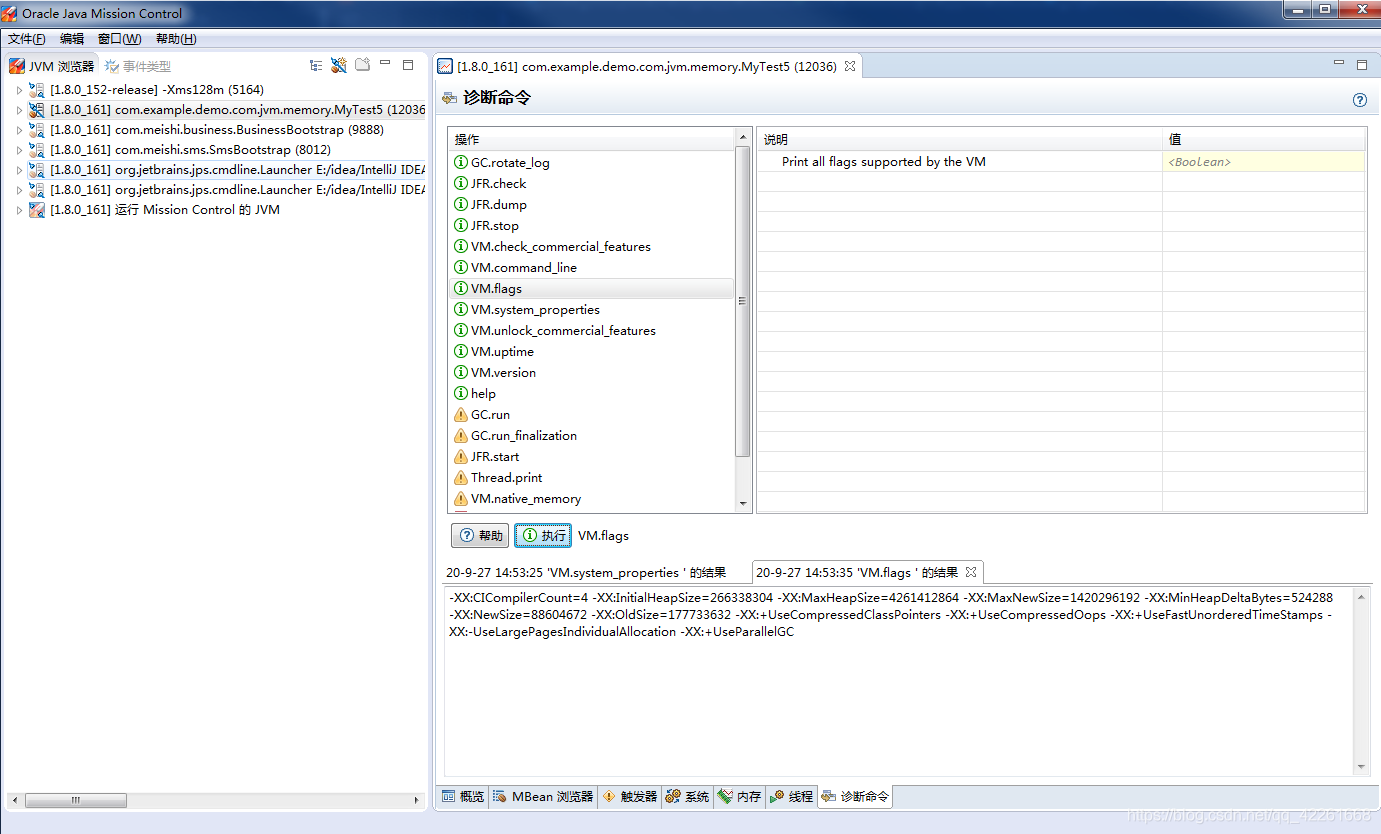The image size is (1381, 834).
Task: Open the VM.system_properties result tab
Action: click(x=586, y=573)
